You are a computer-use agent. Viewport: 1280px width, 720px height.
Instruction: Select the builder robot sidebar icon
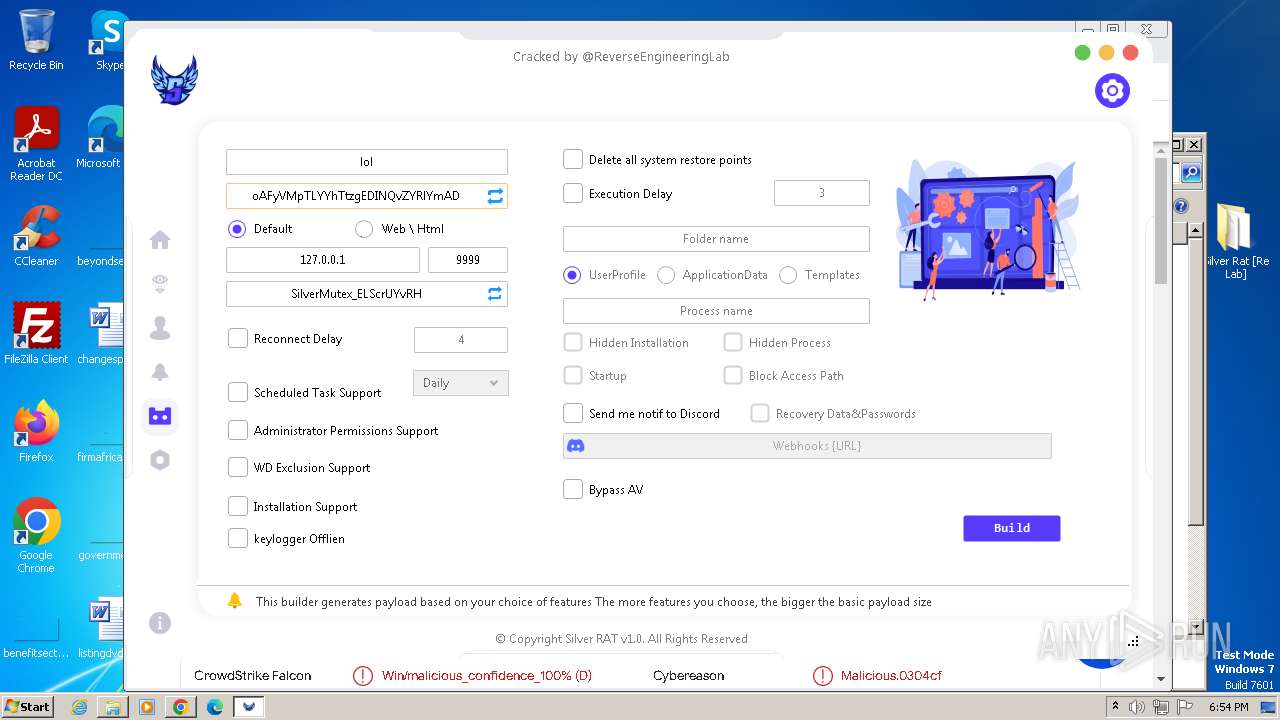tap(160, 416)
